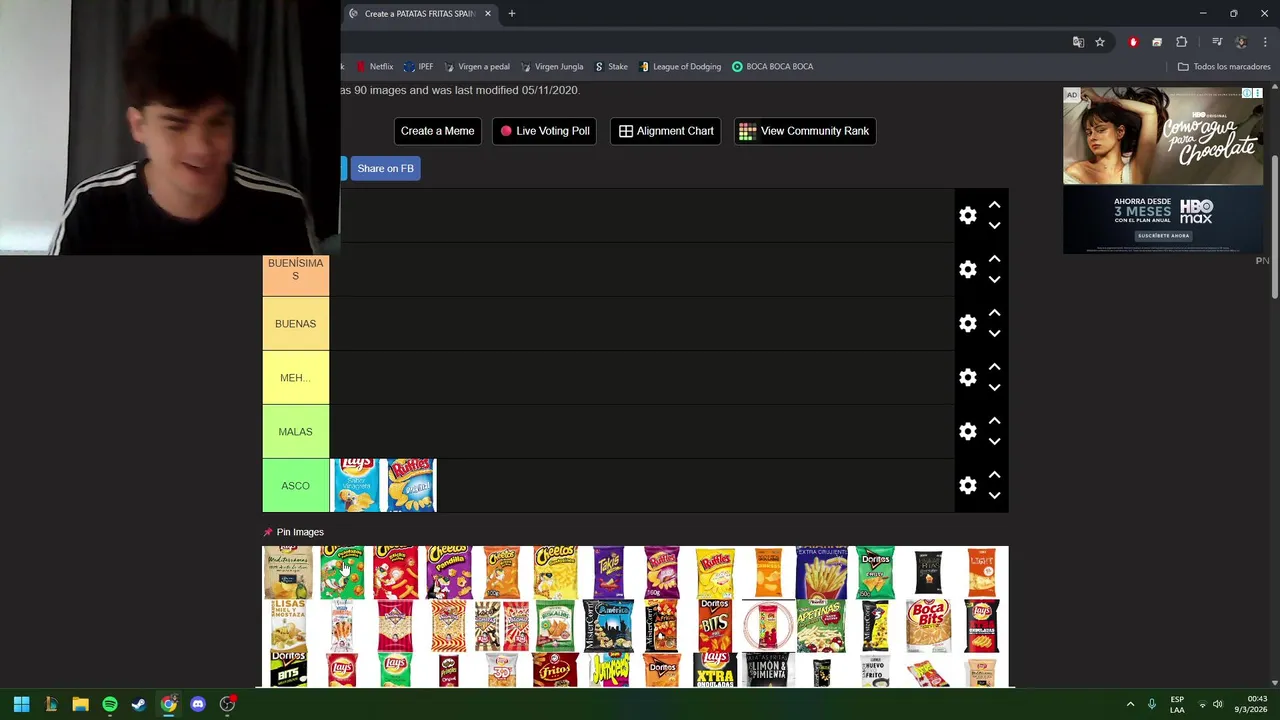
Task: Open settings gear for ASCO tier
Action: tap(967, 486)
